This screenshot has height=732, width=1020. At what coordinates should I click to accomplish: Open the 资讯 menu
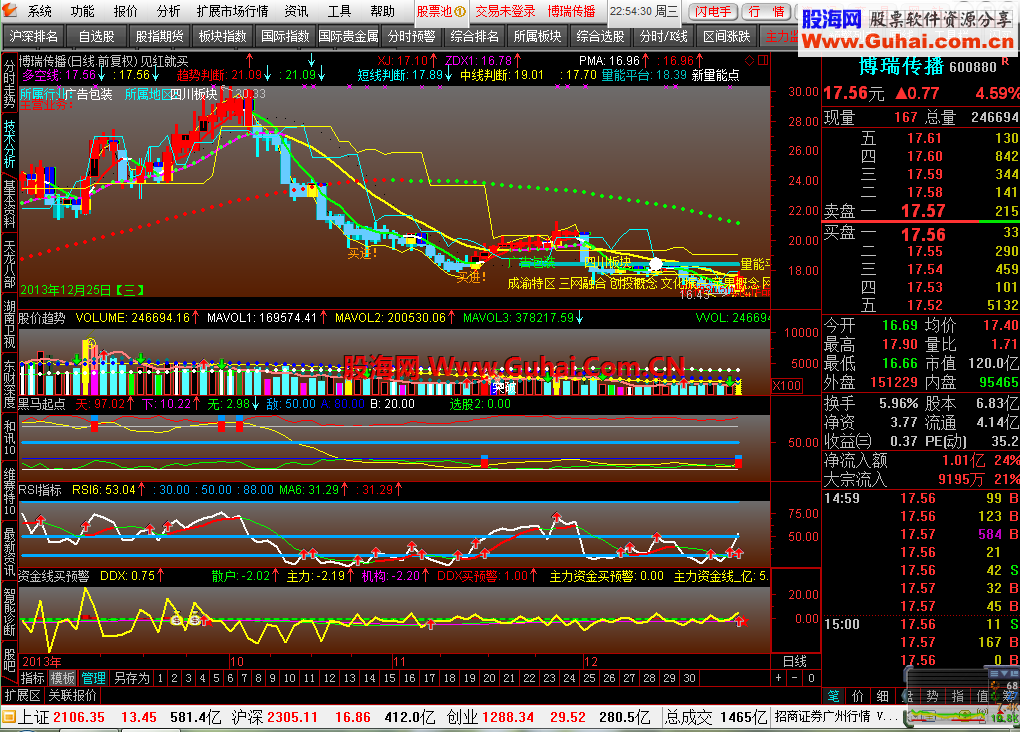[296, 11]
